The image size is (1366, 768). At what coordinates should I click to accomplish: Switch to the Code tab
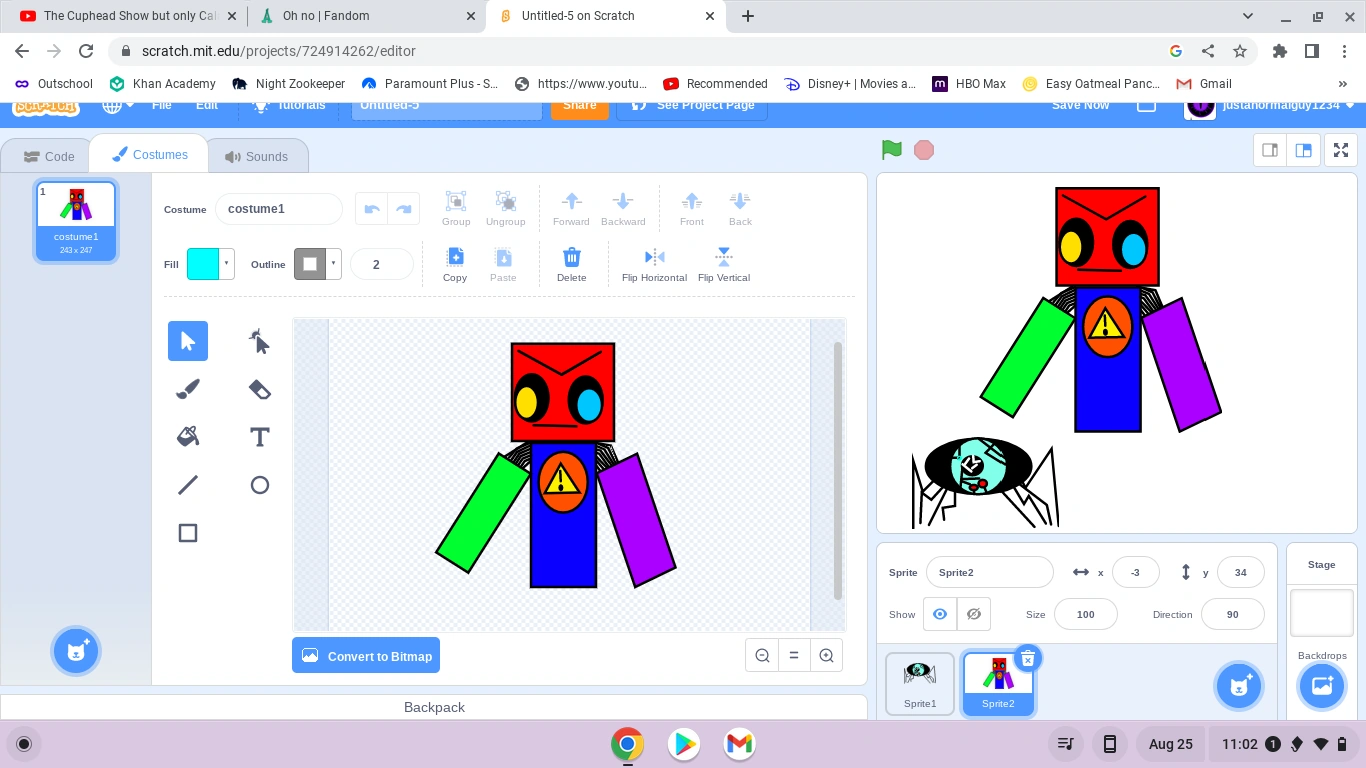tap(47, 156)
